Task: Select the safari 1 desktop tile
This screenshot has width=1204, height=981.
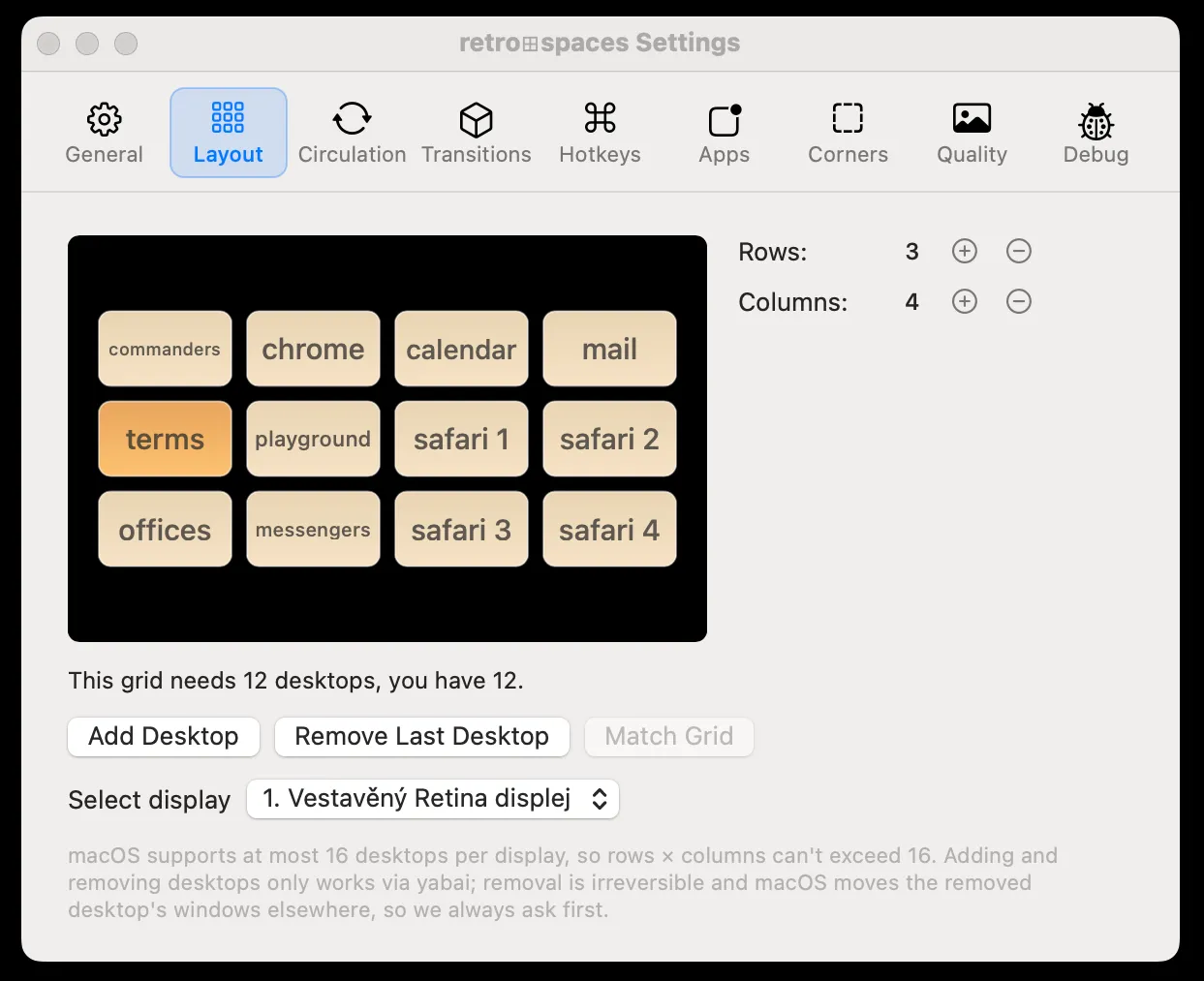Action: [x=461, y=439]
